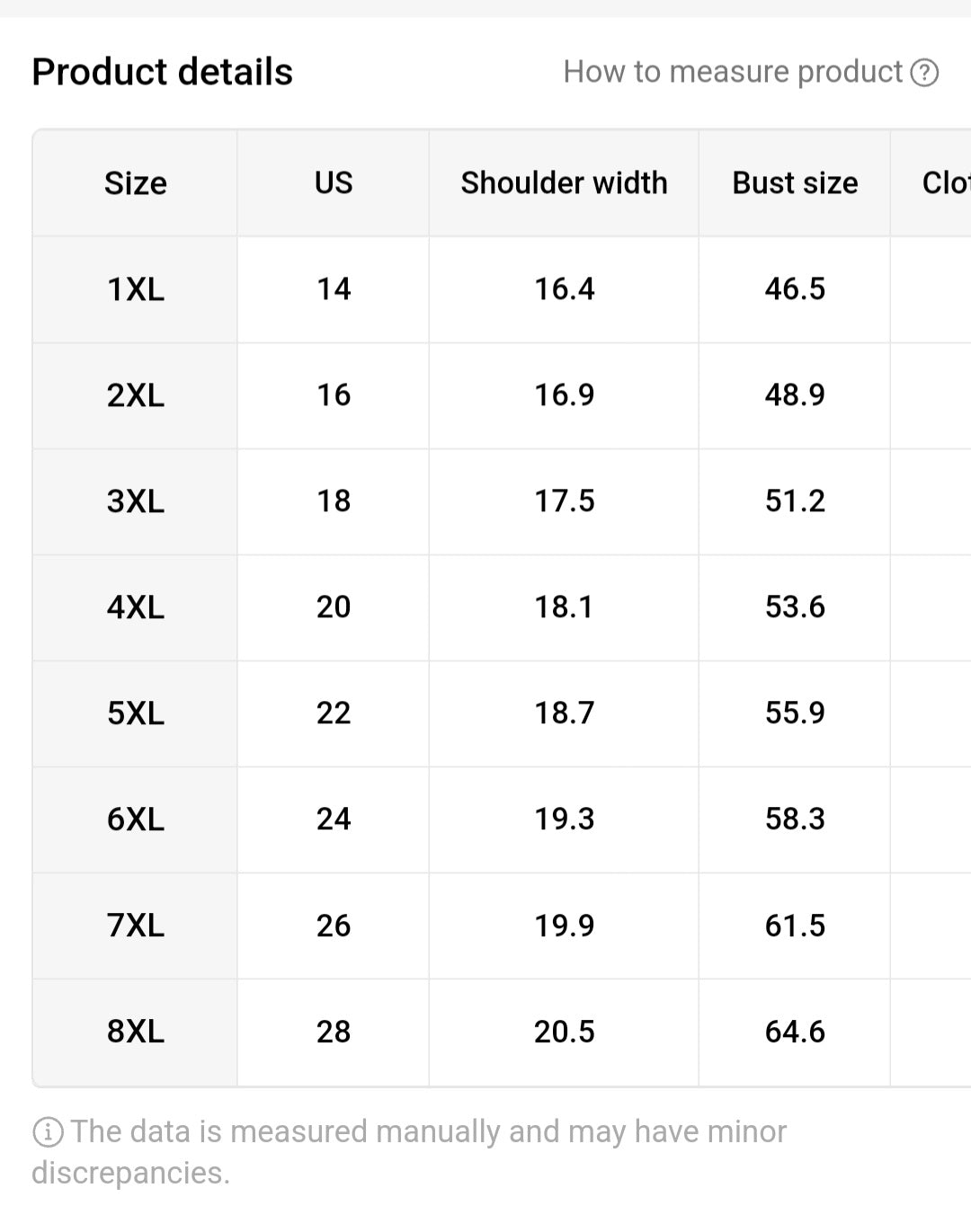This screenshot has height=1232, width=971.
Task: Click the 5XL size label
Action: (x=135, y=713)
